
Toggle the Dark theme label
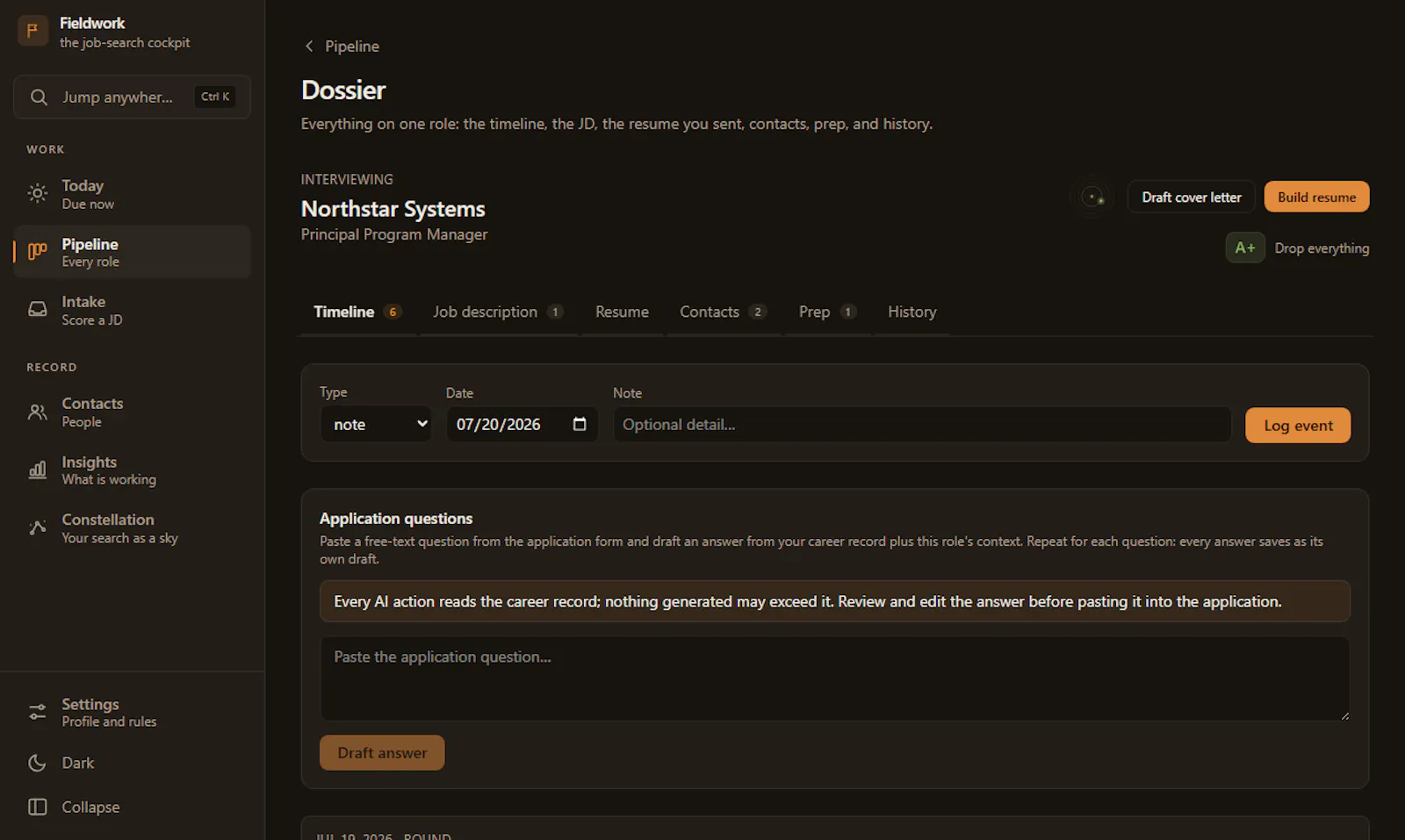click(x=78, y=763)
